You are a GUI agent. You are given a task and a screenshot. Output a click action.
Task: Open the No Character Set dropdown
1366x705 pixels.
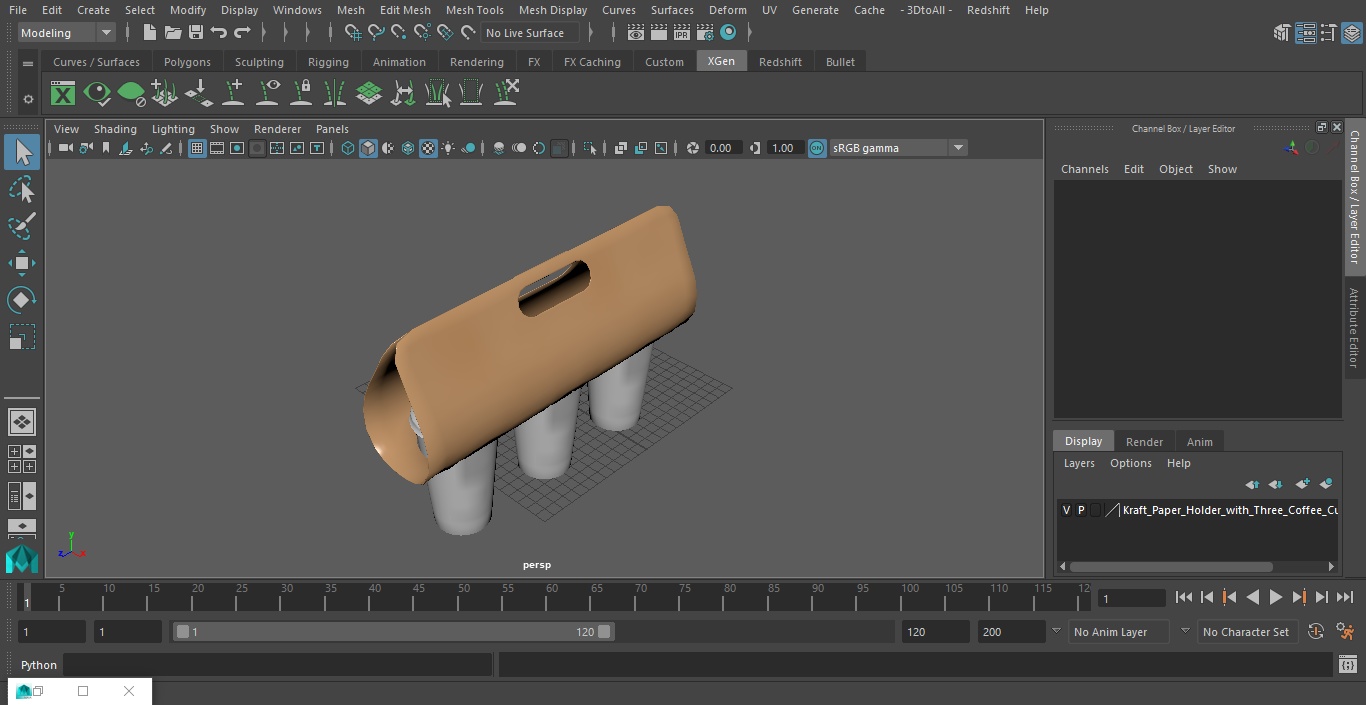tap(1246, 632)
